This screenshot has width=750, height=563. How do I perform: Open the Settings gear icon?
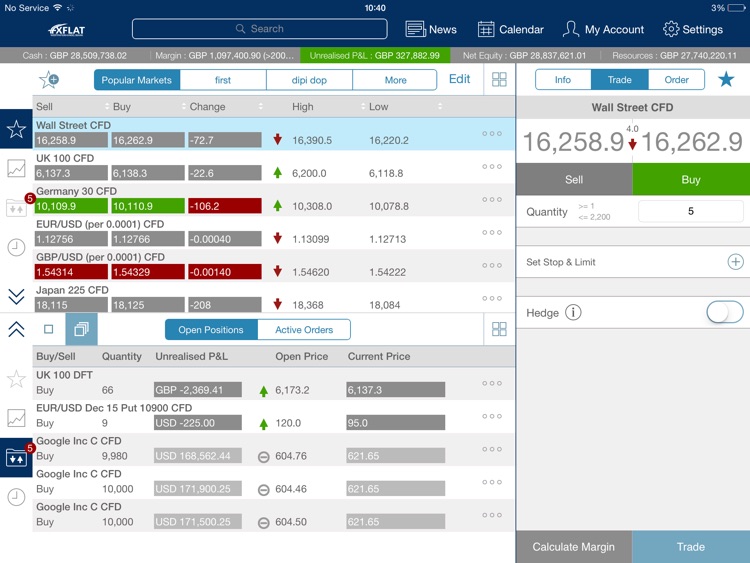point(671,29)
